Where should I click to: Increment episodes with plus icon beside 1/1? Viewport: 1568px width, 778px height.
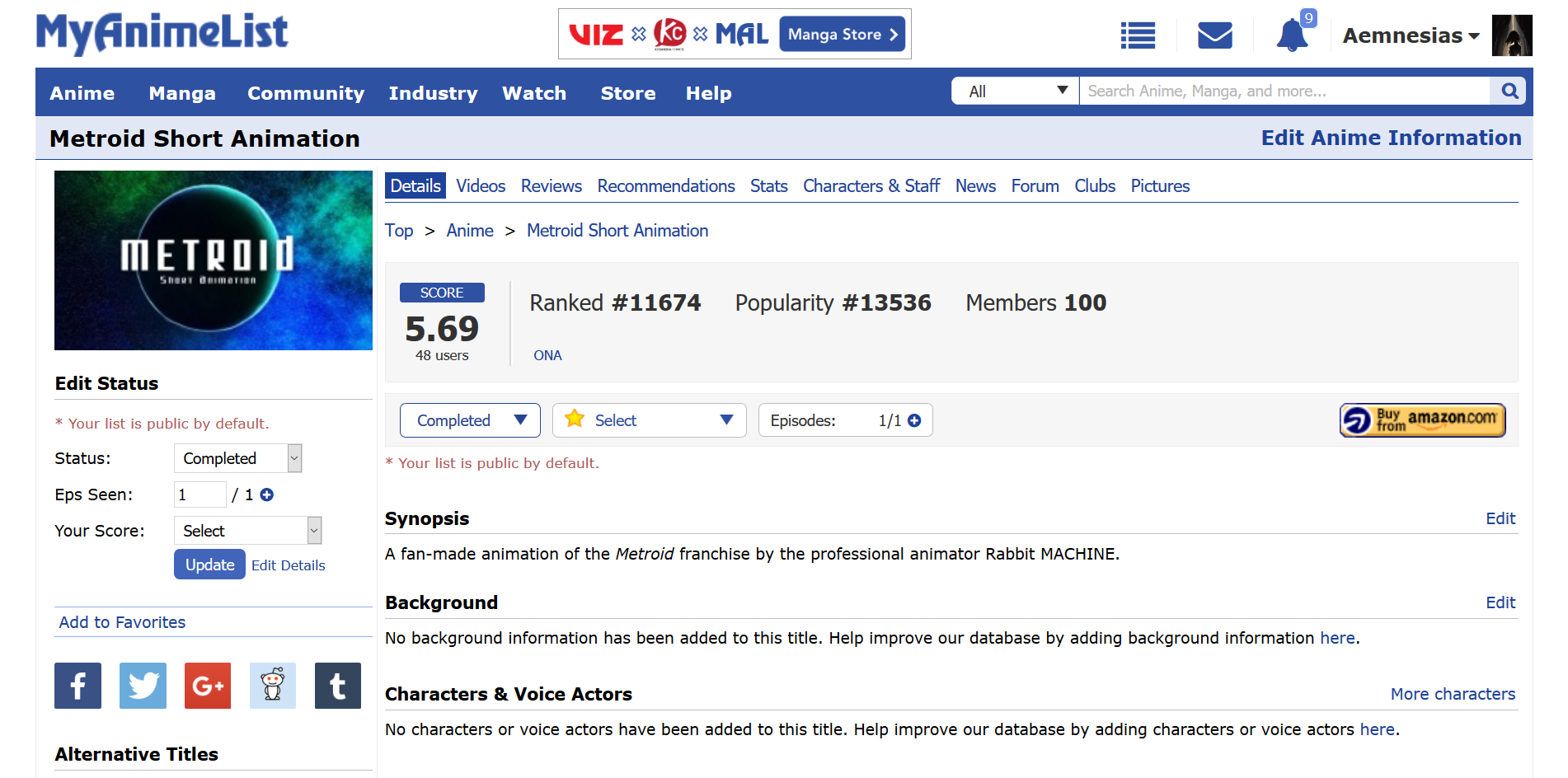(914, 420)
